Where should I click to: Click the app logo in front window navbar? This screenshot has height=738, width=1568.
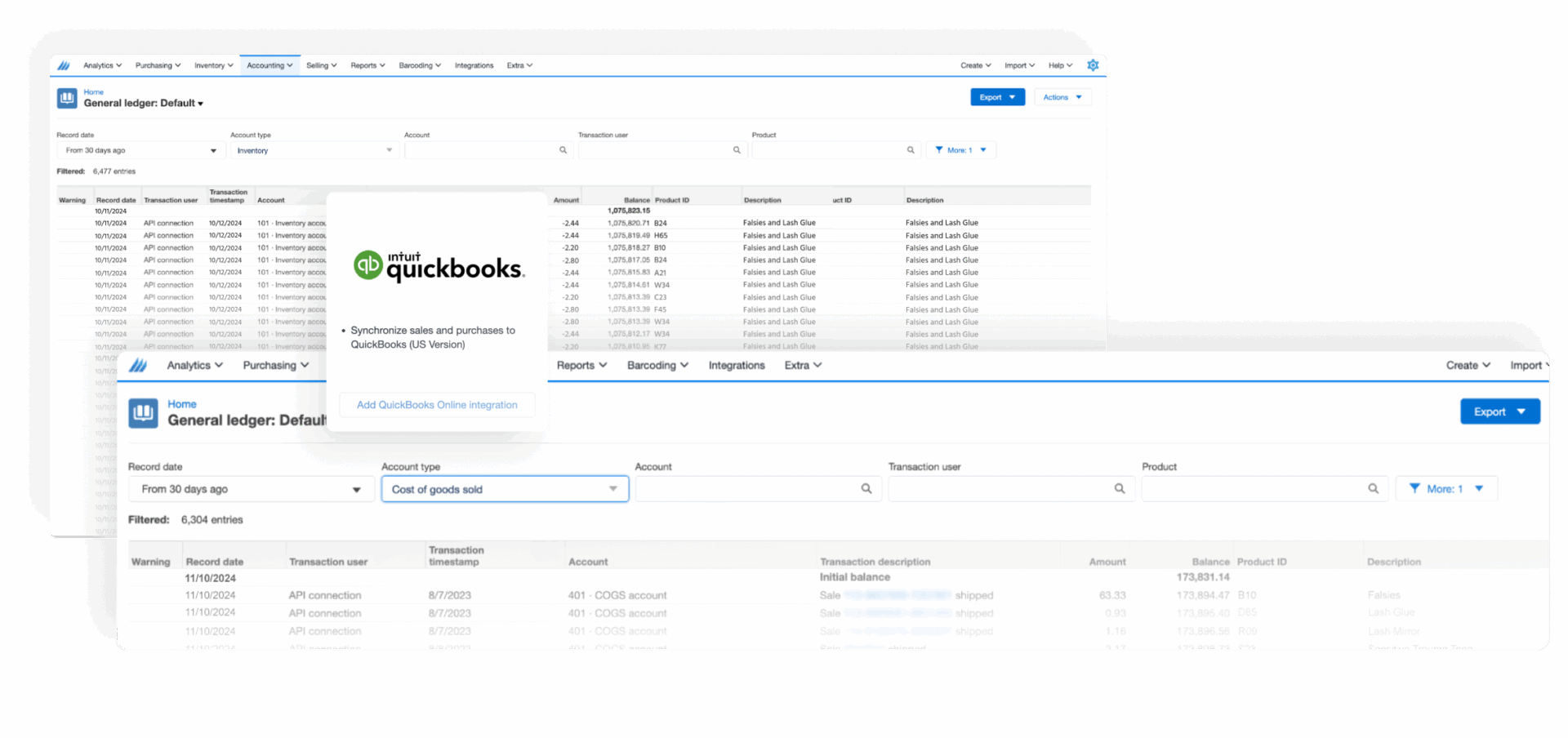(138, 366)
